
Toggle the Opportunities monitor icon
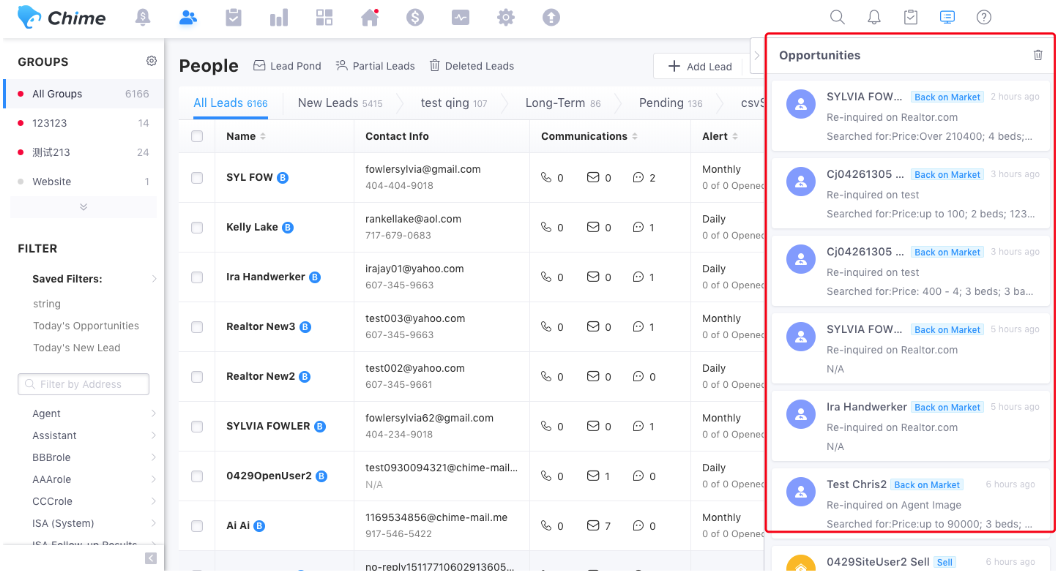point(948,18)
